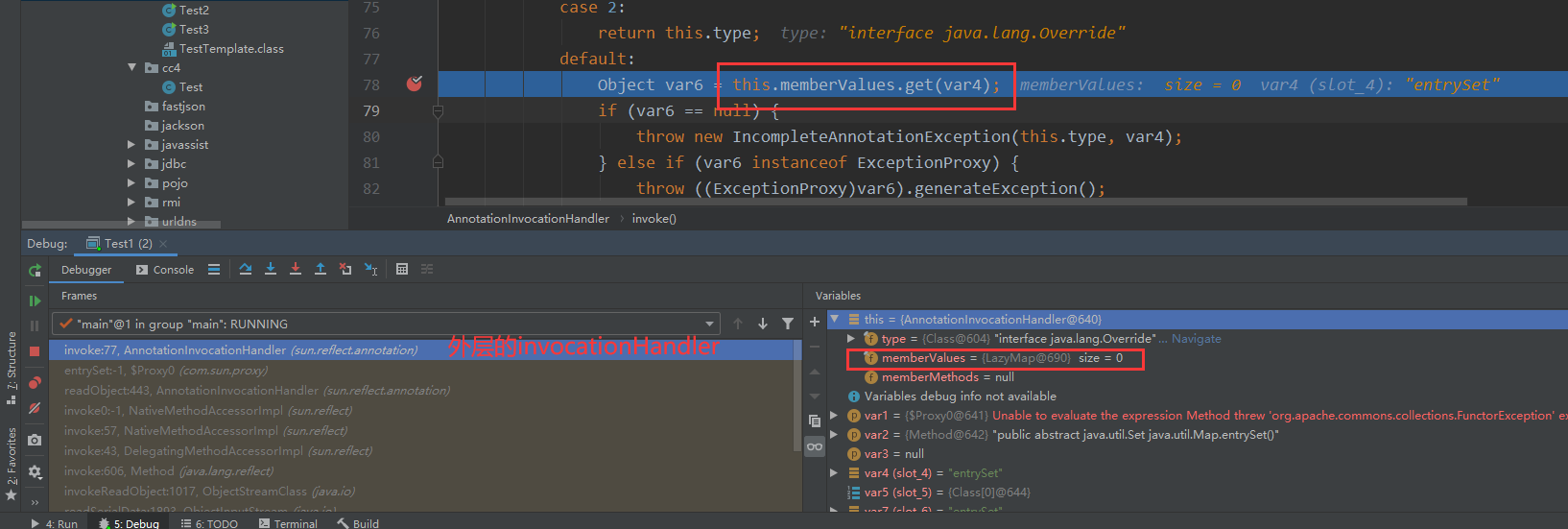
Task: Duplicate watch copy icon in Variables
Action: [x=815, y=421]
